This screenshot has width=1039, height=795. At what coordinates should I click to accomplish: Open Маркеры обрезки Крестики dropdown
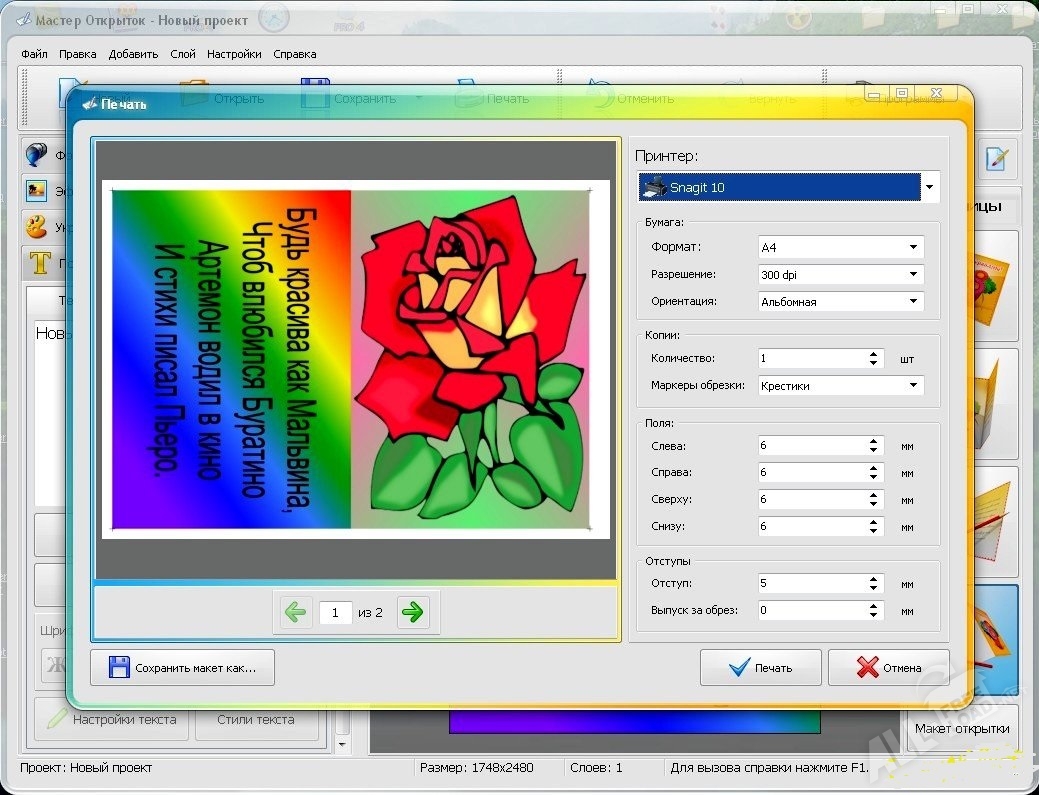[840, 385]
